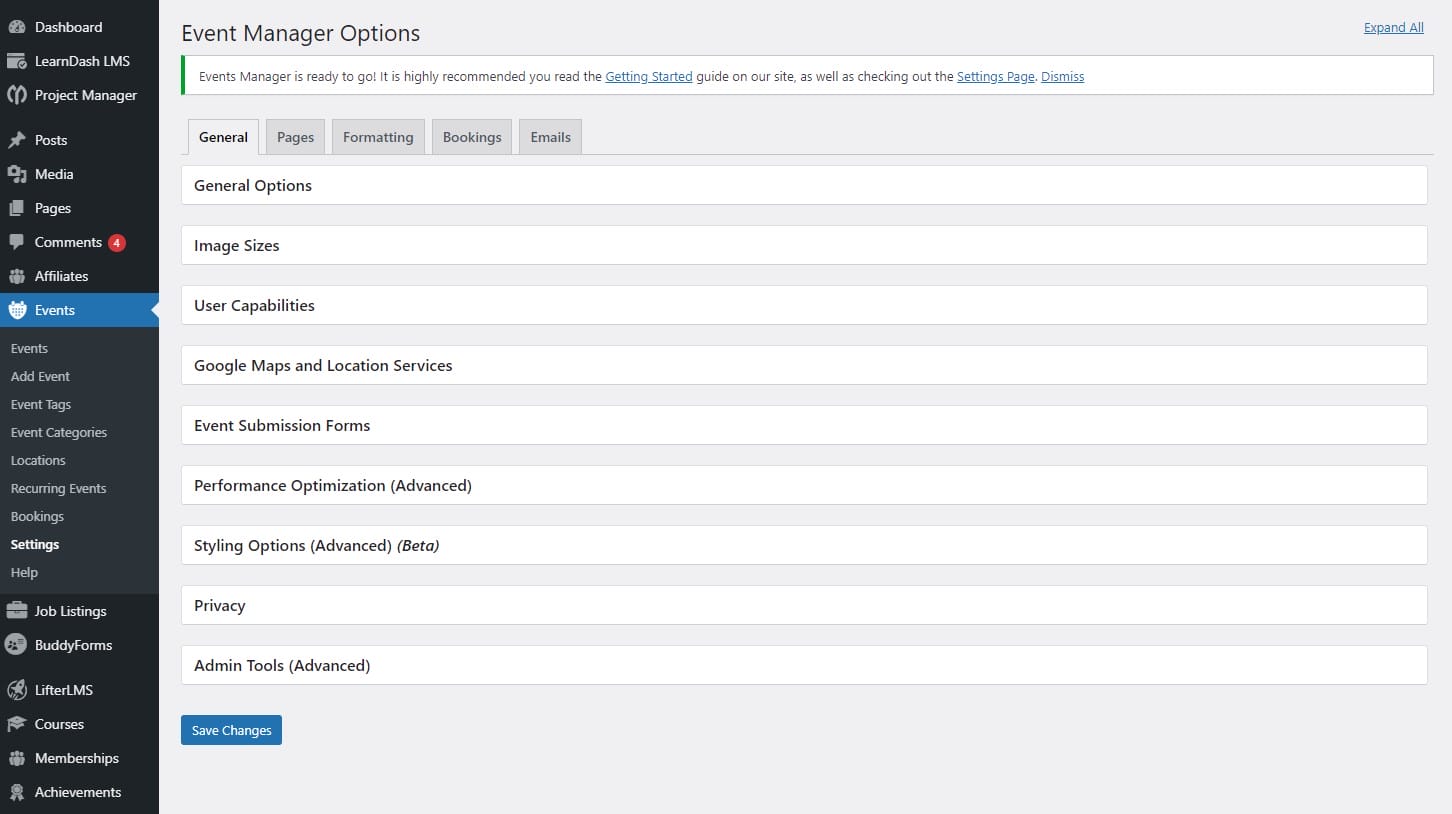Screen dimensions: 1452x814
Task: Switch to the Bookings tab
Action: tap(472, 137)
